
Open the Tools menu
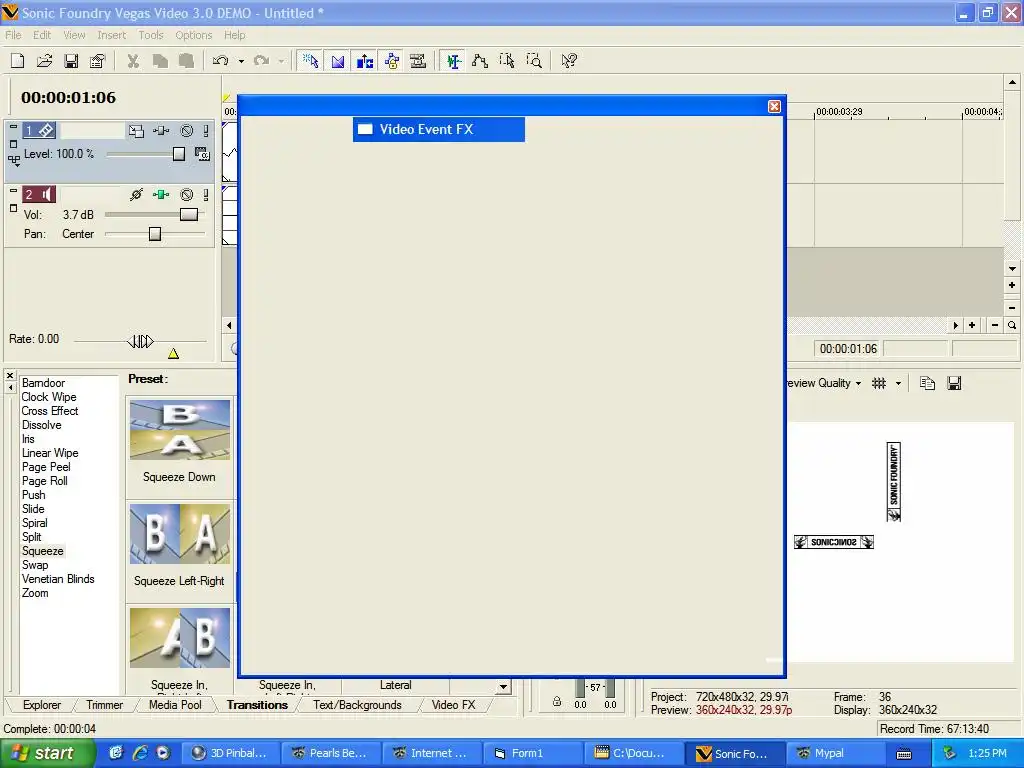151,35
